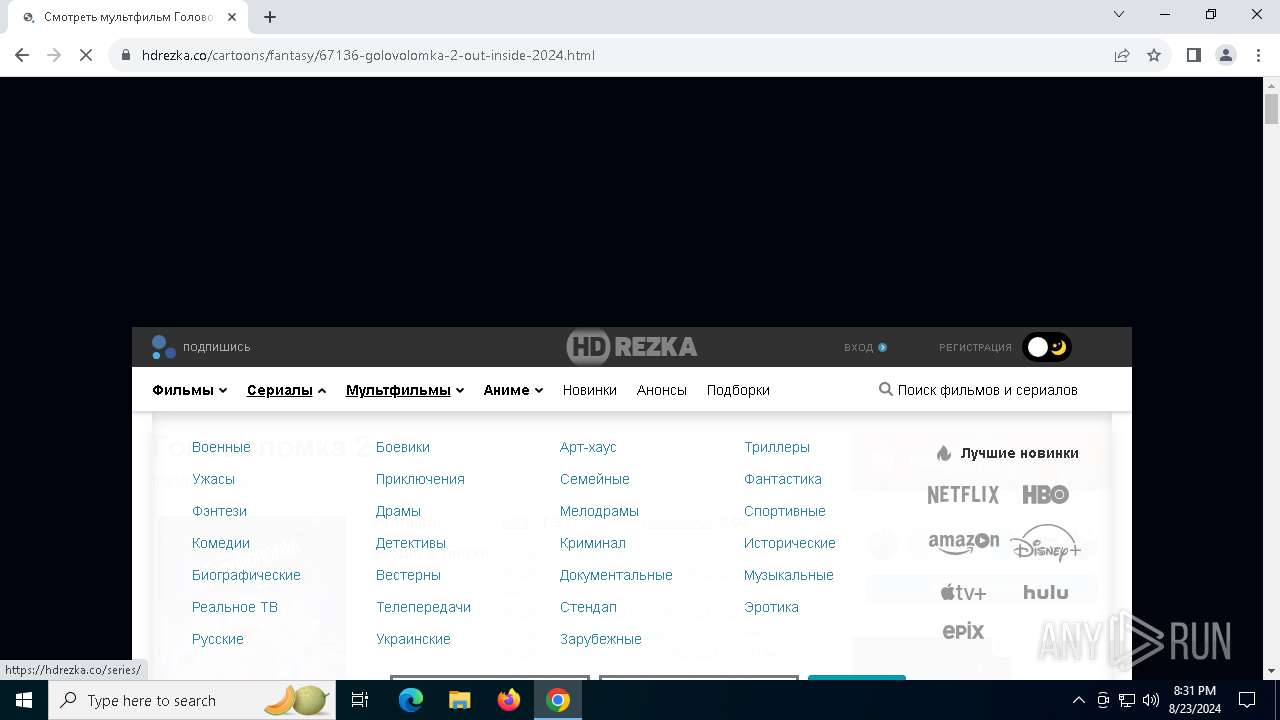
Task: Go back with browser back arrow
Action: [22, 55]
